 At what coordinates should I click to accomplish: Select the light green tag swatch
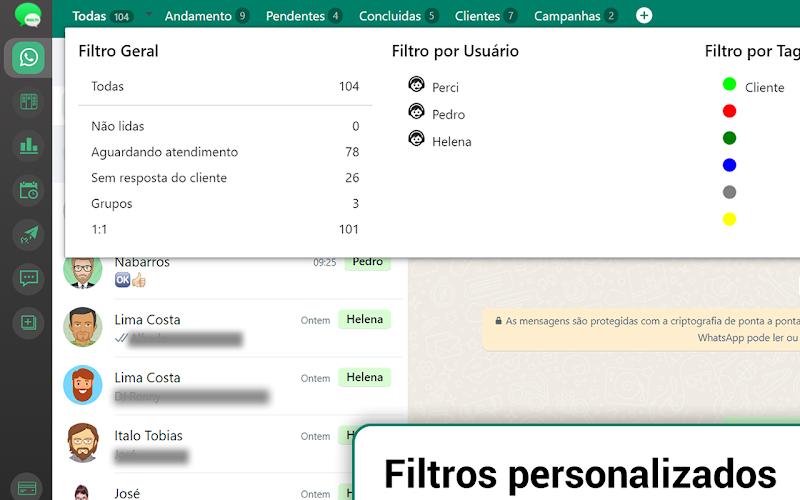coord(730,84)
